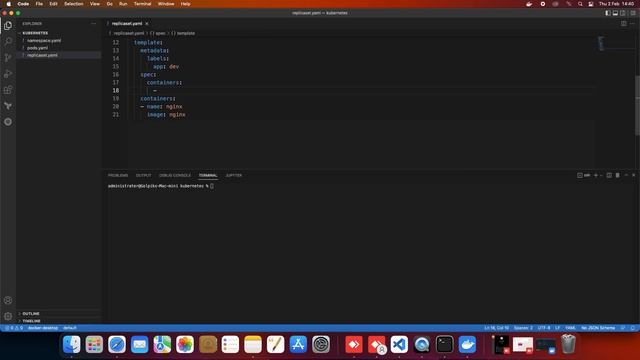
Task: Open Explorer views and more actions menu
Action: click(93, 24)
